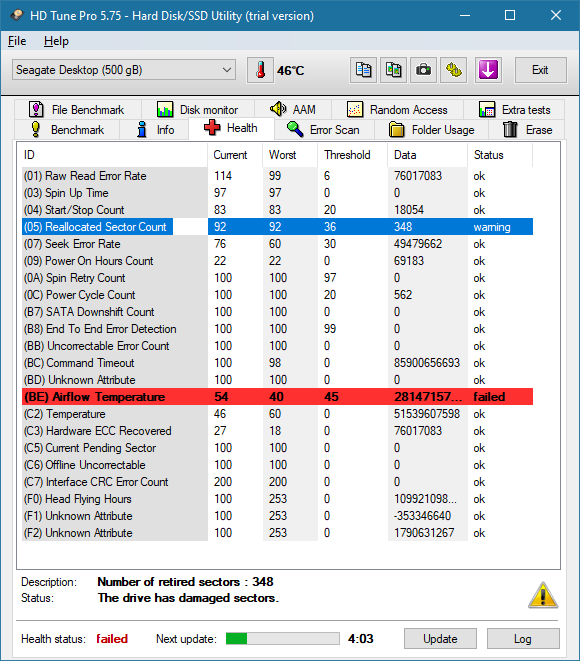Select the (09) Power On Hours Count row

pos(277,261)
